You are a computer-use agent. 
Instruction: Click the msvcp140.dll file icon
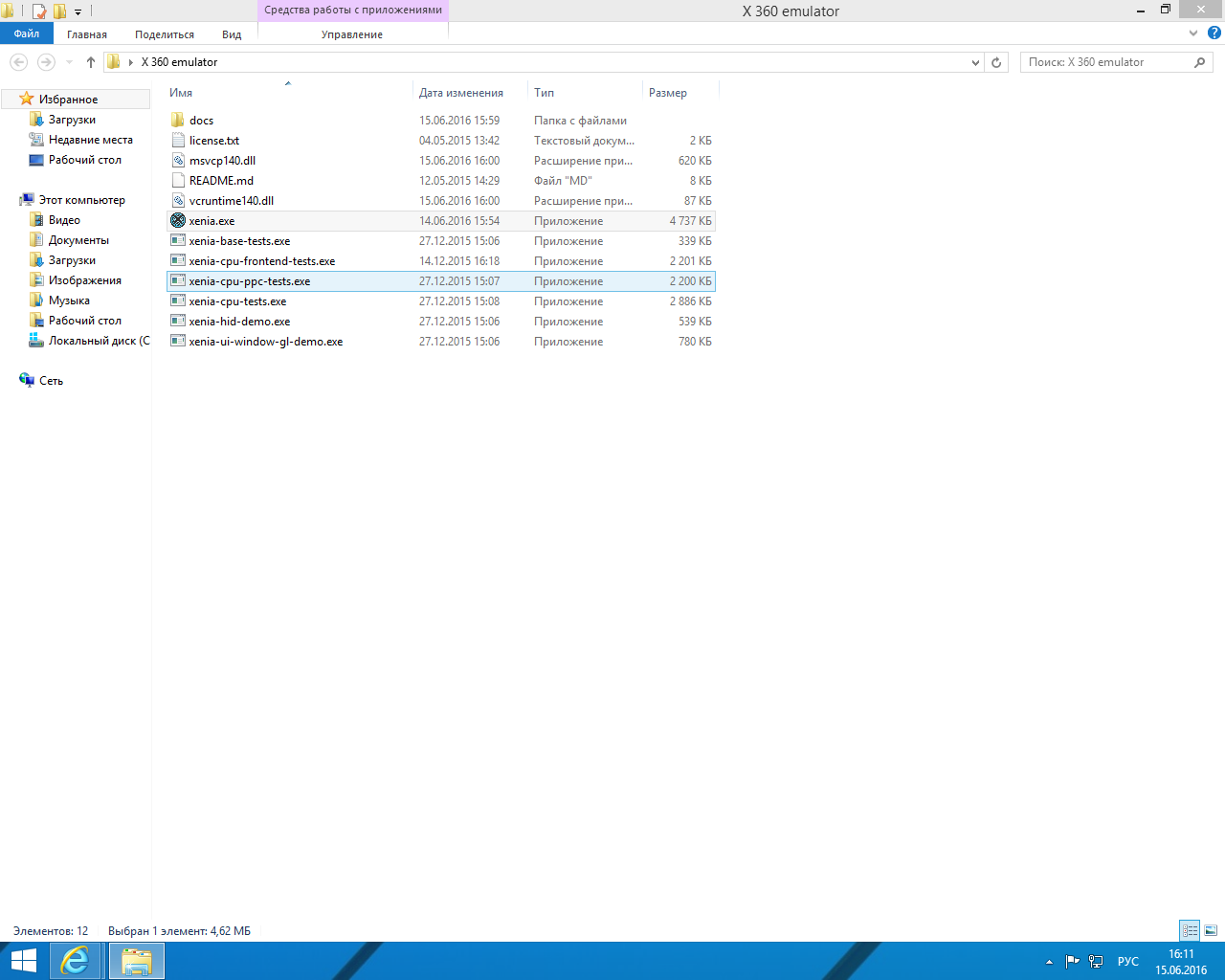pyautogui.click(x=178, y=160)
